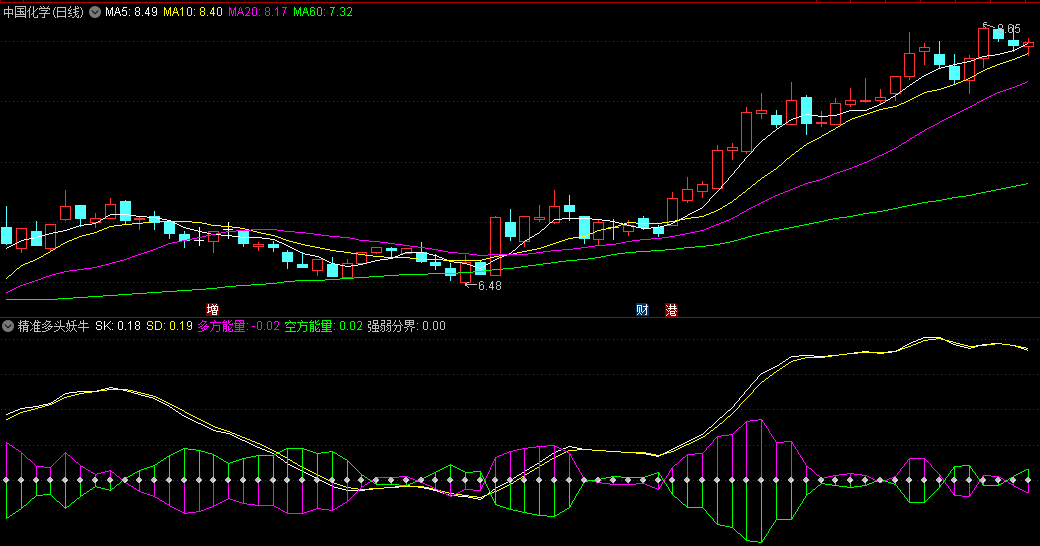Image resolution: width=1040 pixels, height=546 pixels.
Task: Click the 精准多头妖牛 indicator name
Action: [53, 326]
